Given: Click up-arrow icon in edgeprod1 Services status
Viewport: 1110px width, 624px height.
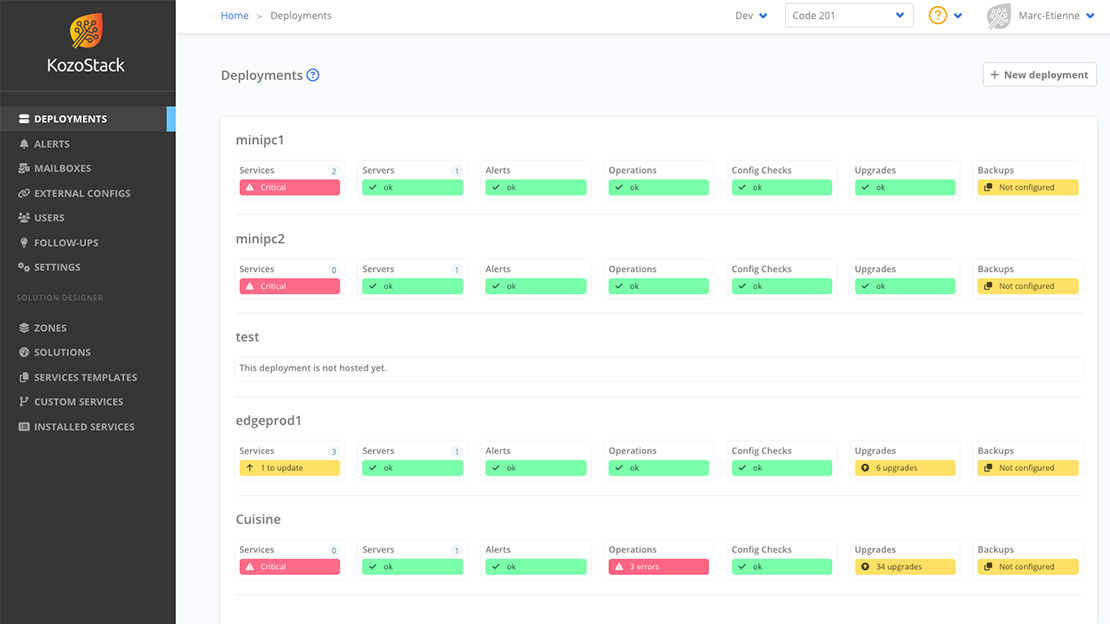Looking at the screenshot, I should click(x=250, y=468).
